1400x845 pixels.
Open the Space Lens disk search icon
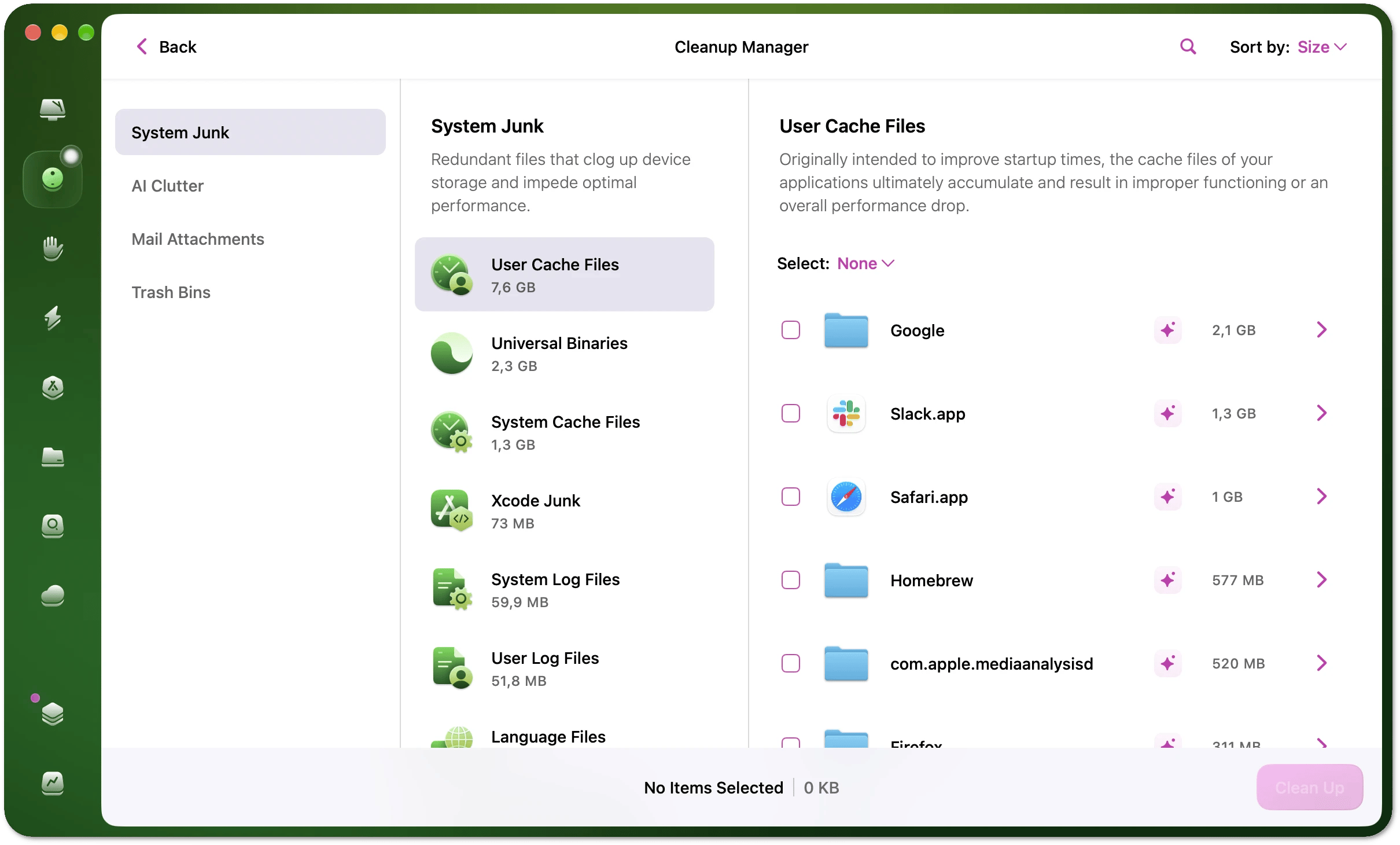(53, 526)
